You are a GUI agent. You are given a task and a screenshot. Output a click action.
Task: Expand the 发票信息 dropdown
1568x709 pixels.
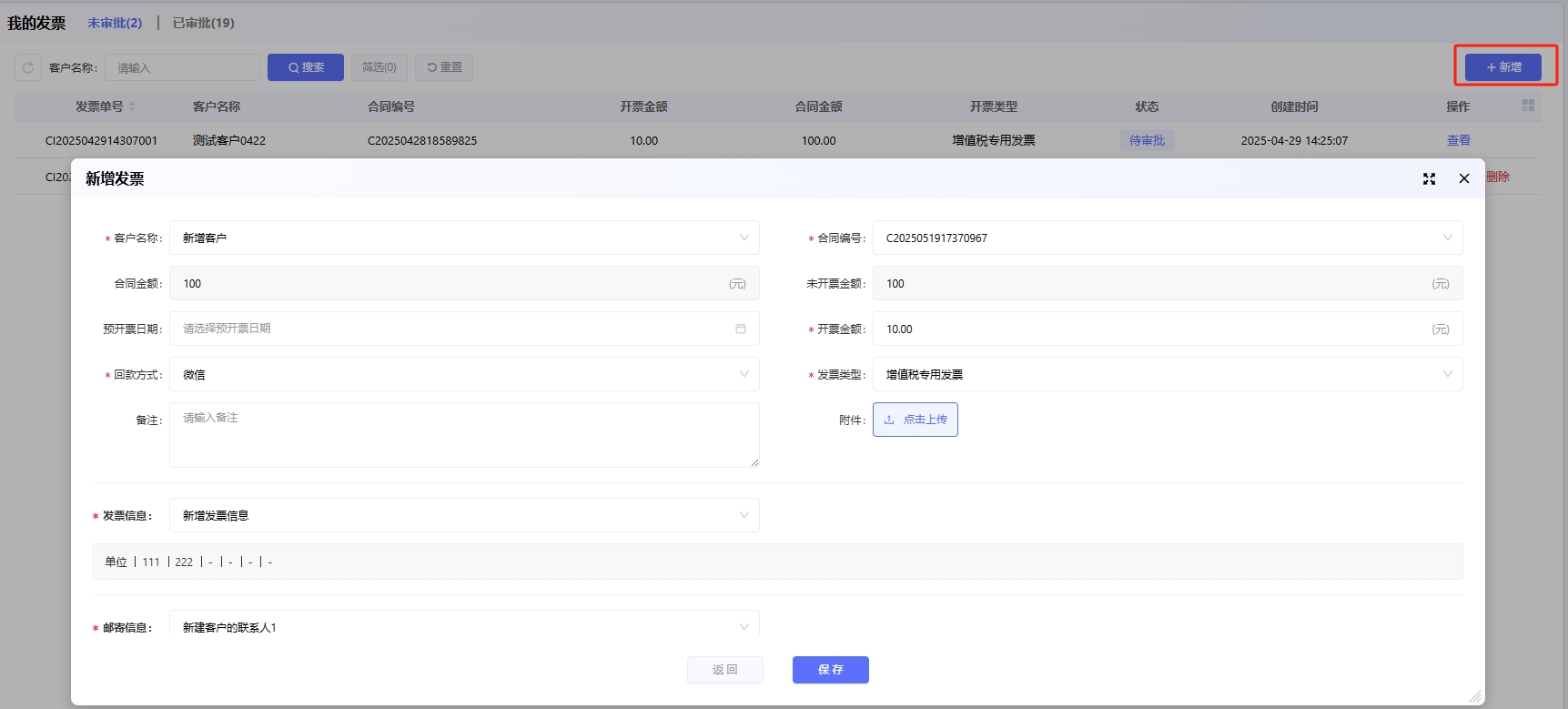pos(464,515)
